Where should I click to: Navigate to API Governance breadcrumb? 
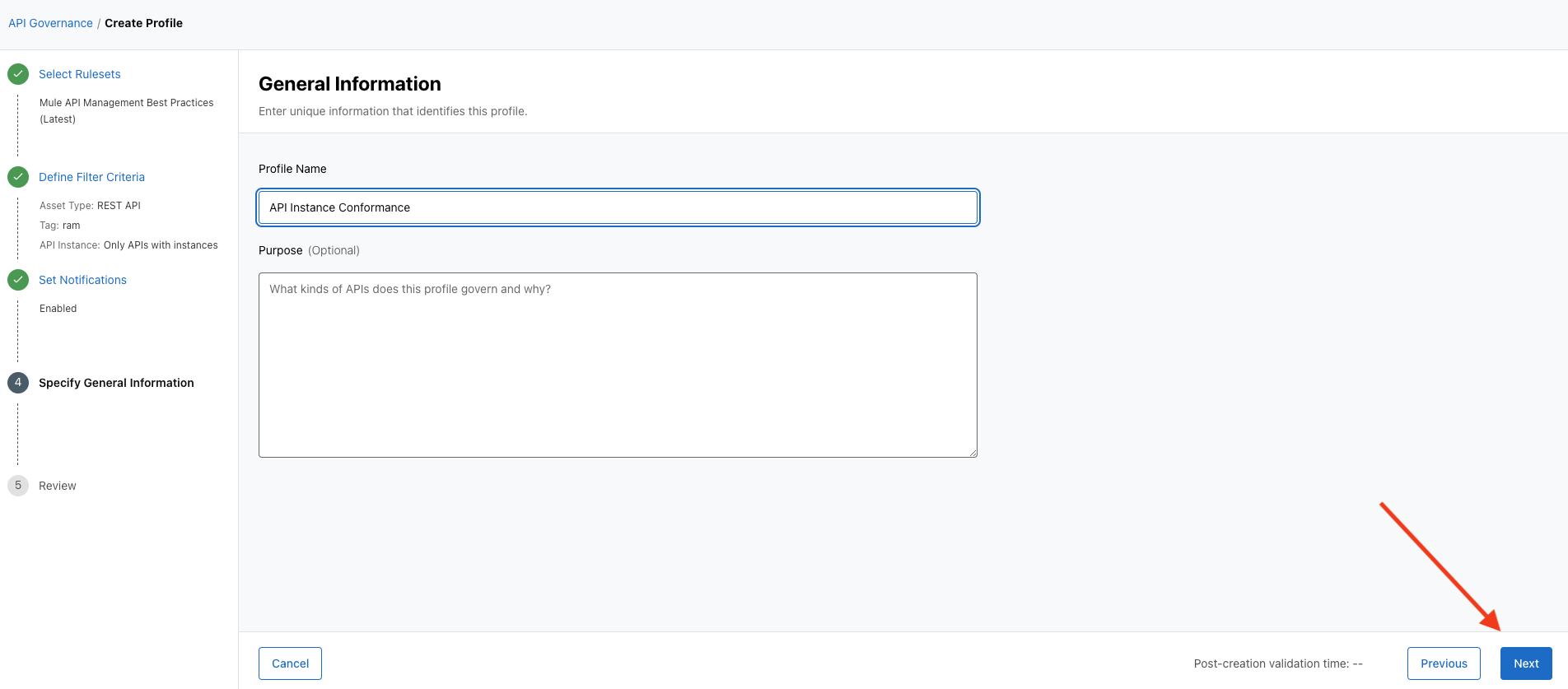point(50,23)
